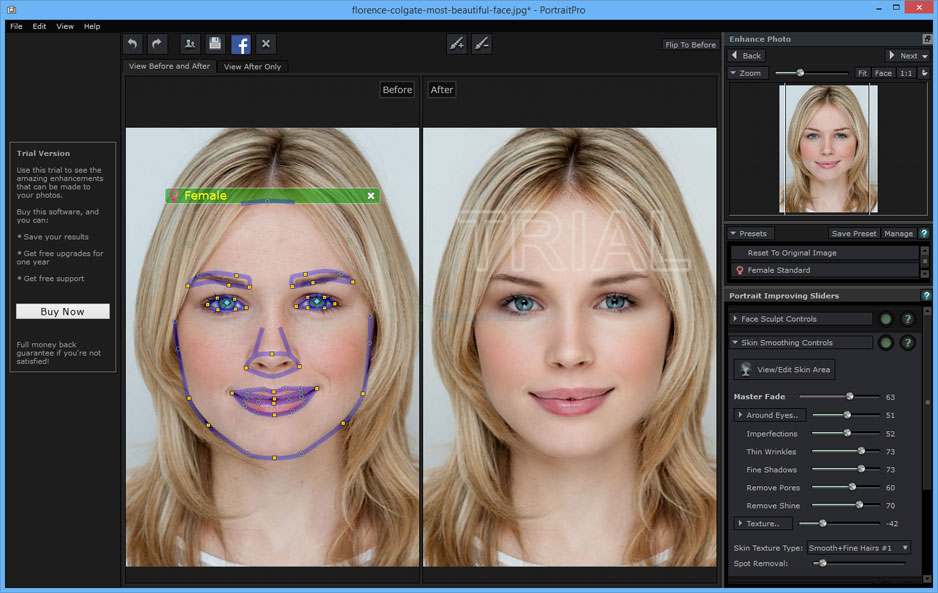Undo the last edit
This screenshot has width=938, height=593.
pyautogui.click(x=131, y=43)
